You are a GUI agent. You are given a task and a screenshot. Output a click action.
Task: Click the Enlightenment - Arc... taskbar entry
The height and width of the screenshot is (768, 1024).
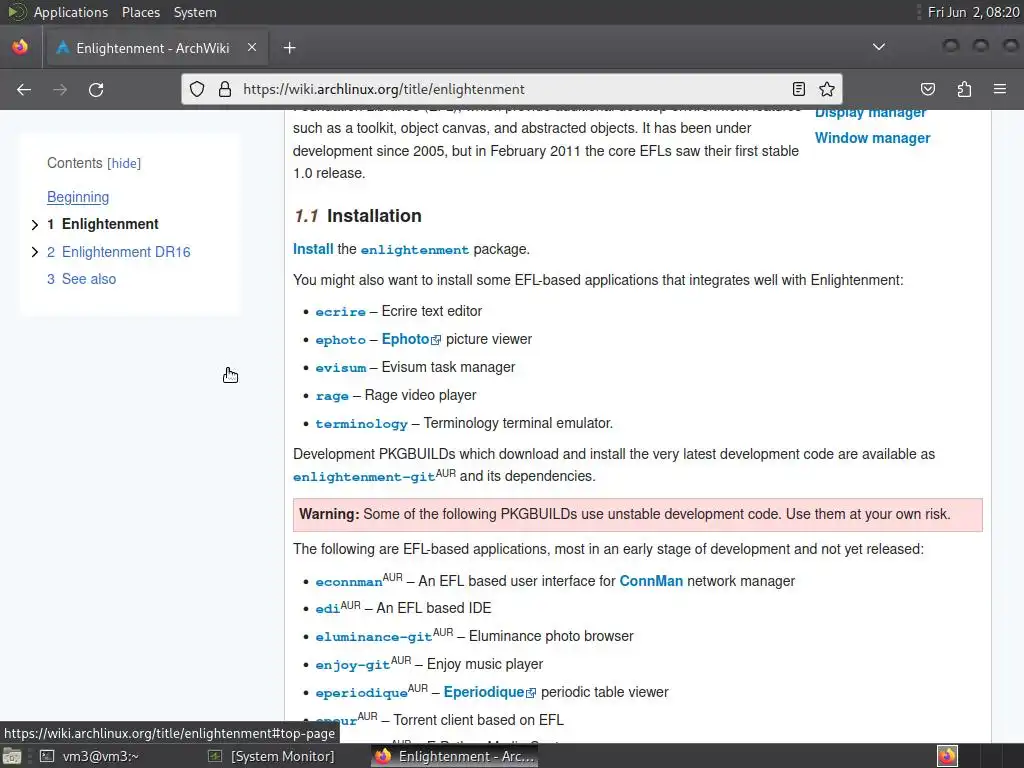455,756
